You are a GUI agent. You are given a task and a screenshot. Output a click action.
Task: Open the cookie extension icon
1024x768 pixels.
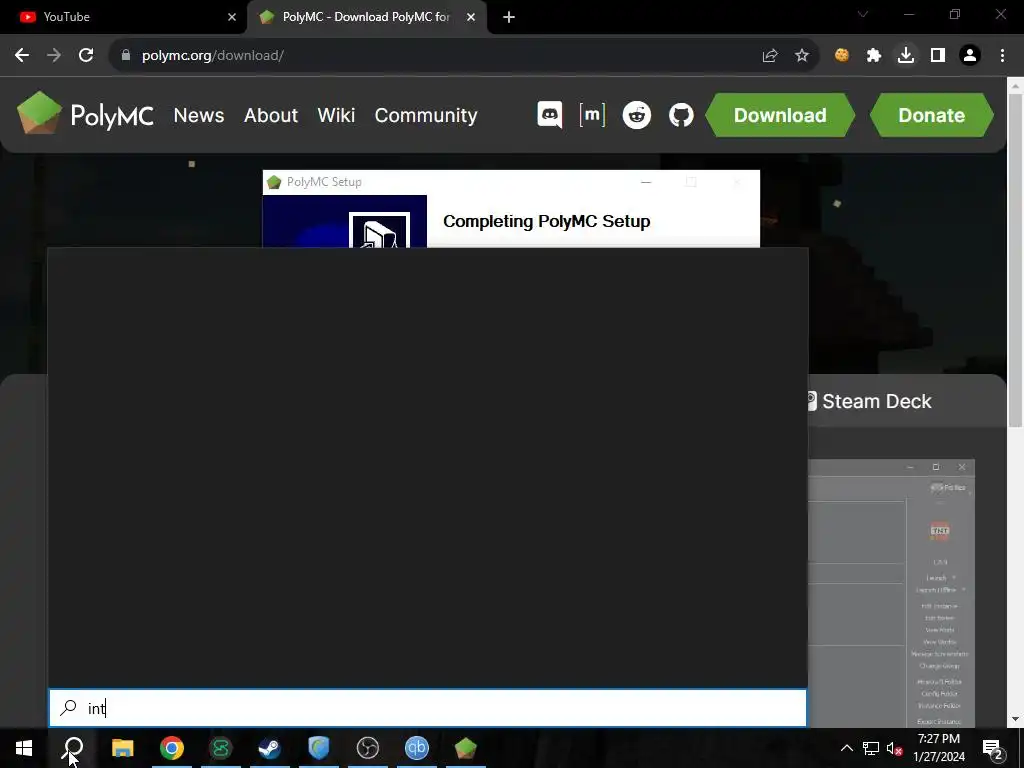click(x=842, y=56)
